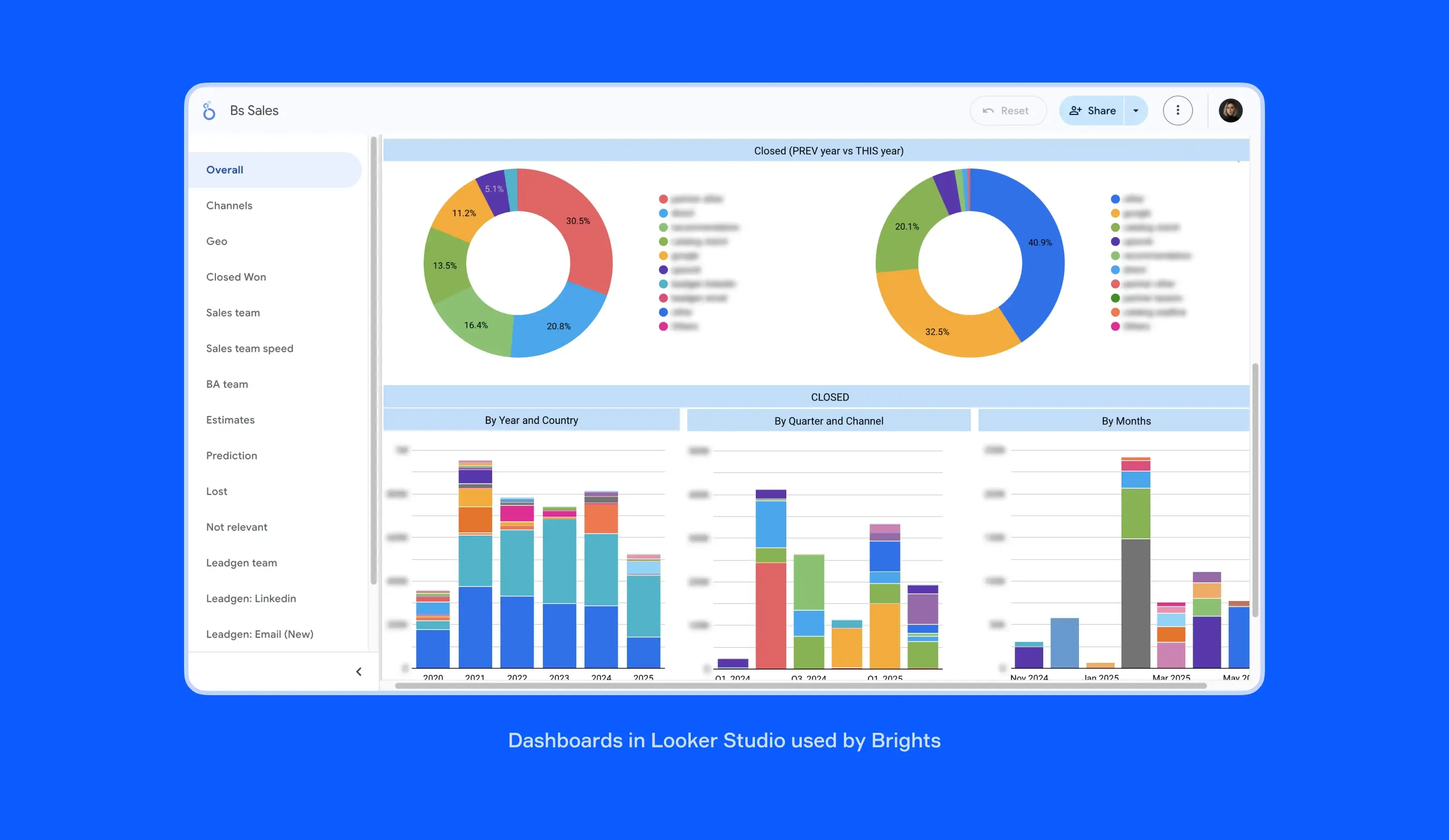Click the Bs Sales report title

coord(254,111)
